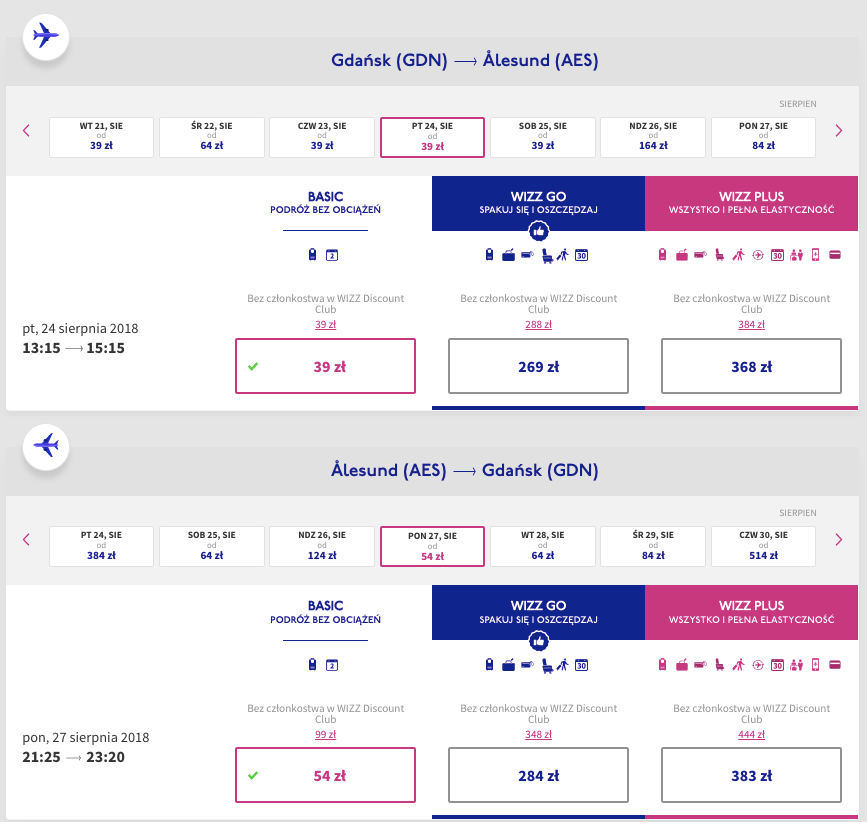Screen dimensions: 867x826
Task: Select outbound date ŚR 22, SIE 64 zł
Action: pyautogui.click(x=212, y=137)
